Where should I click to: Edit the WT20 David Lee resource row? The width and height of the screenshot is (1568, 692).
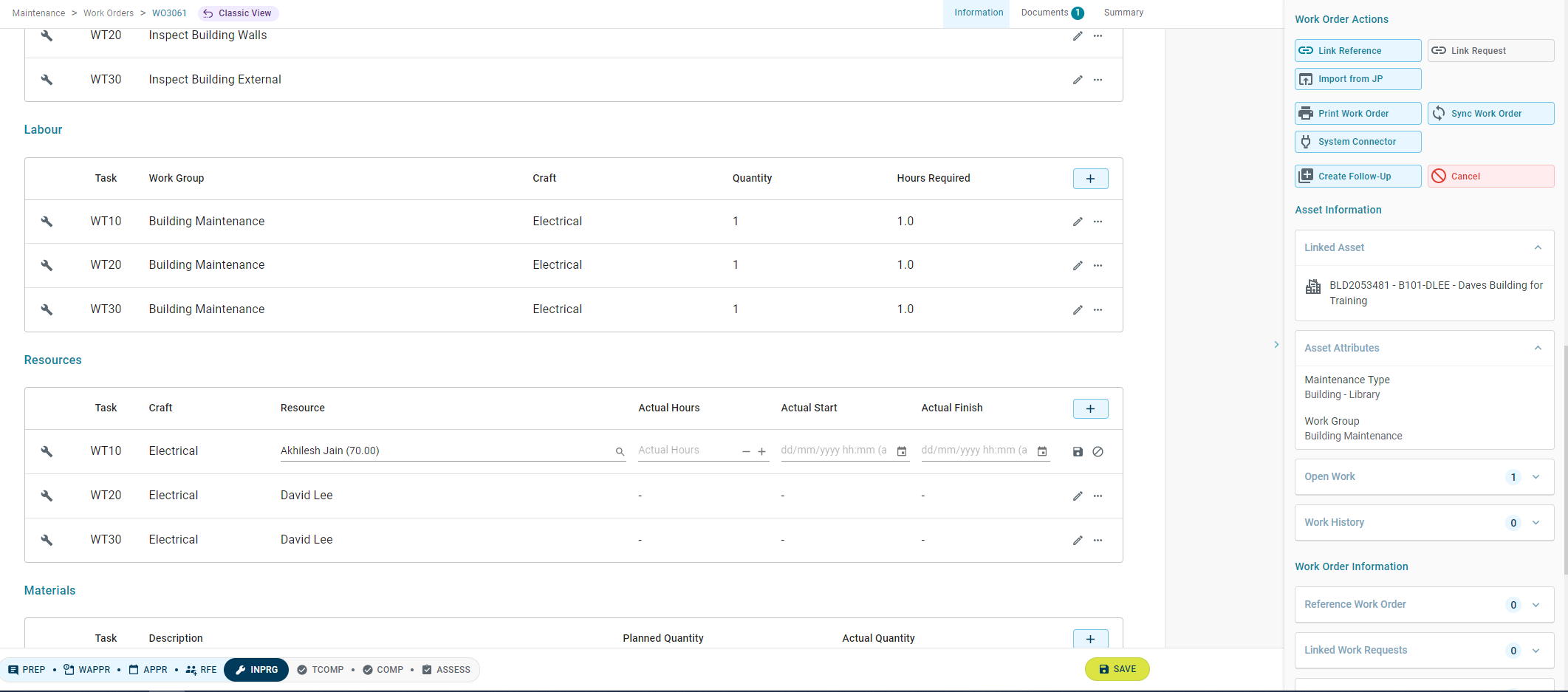pos(1078,496)
